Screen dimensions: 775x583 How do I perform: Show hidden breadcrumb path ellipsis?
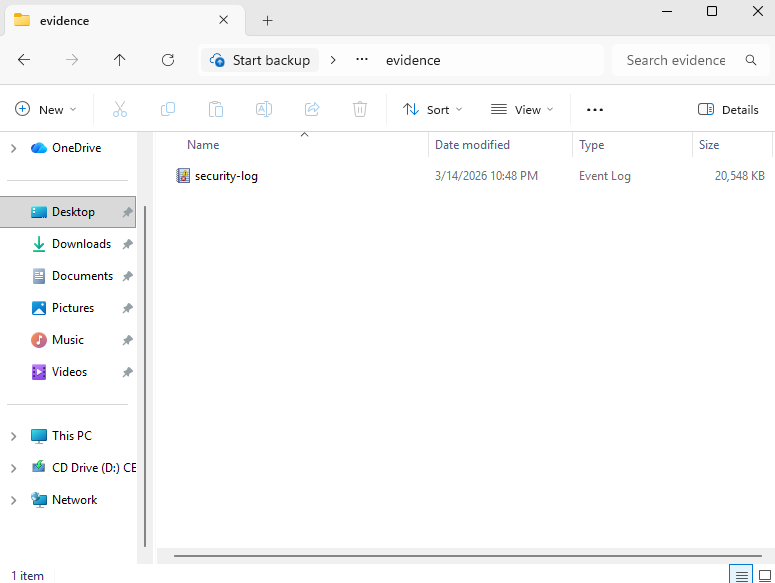click(362, 60)
